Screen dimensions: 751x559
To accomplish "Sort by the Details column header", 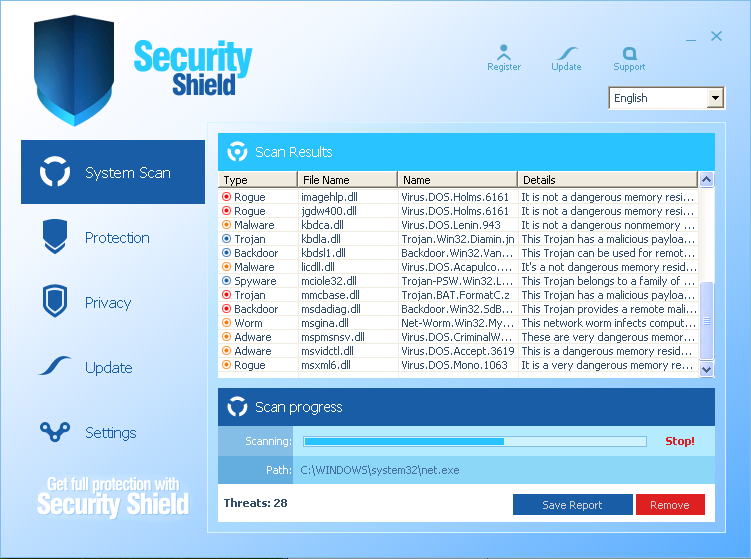I will pos(607,180).
